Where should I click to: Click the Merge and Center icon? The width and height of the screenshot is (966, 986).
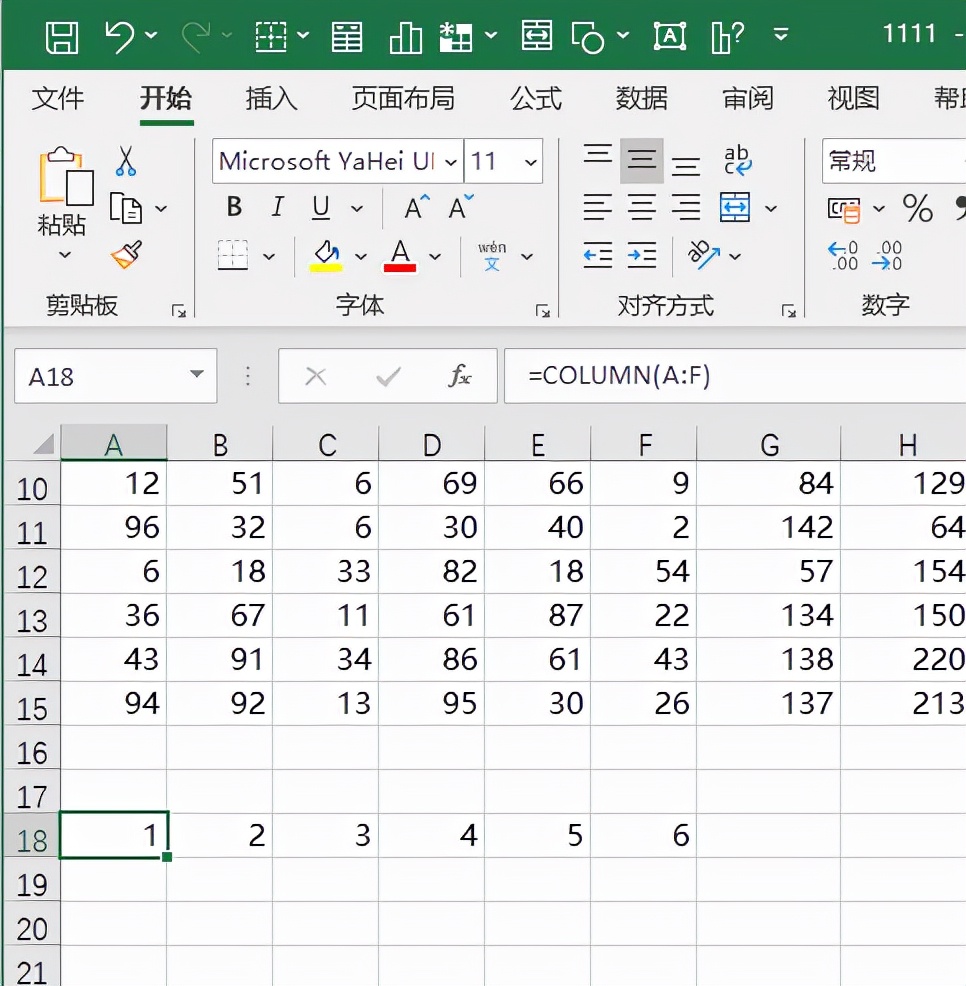click(735, 208)
